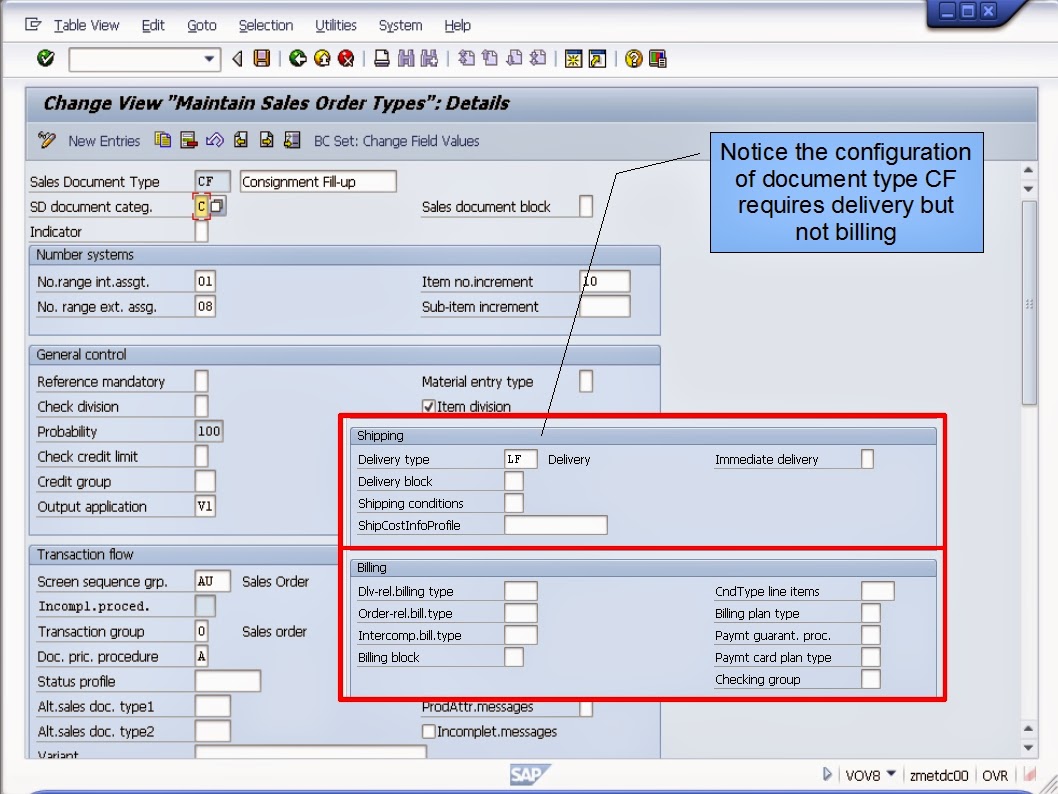
Task: Open the Edit menu
Action: point(153,26)
